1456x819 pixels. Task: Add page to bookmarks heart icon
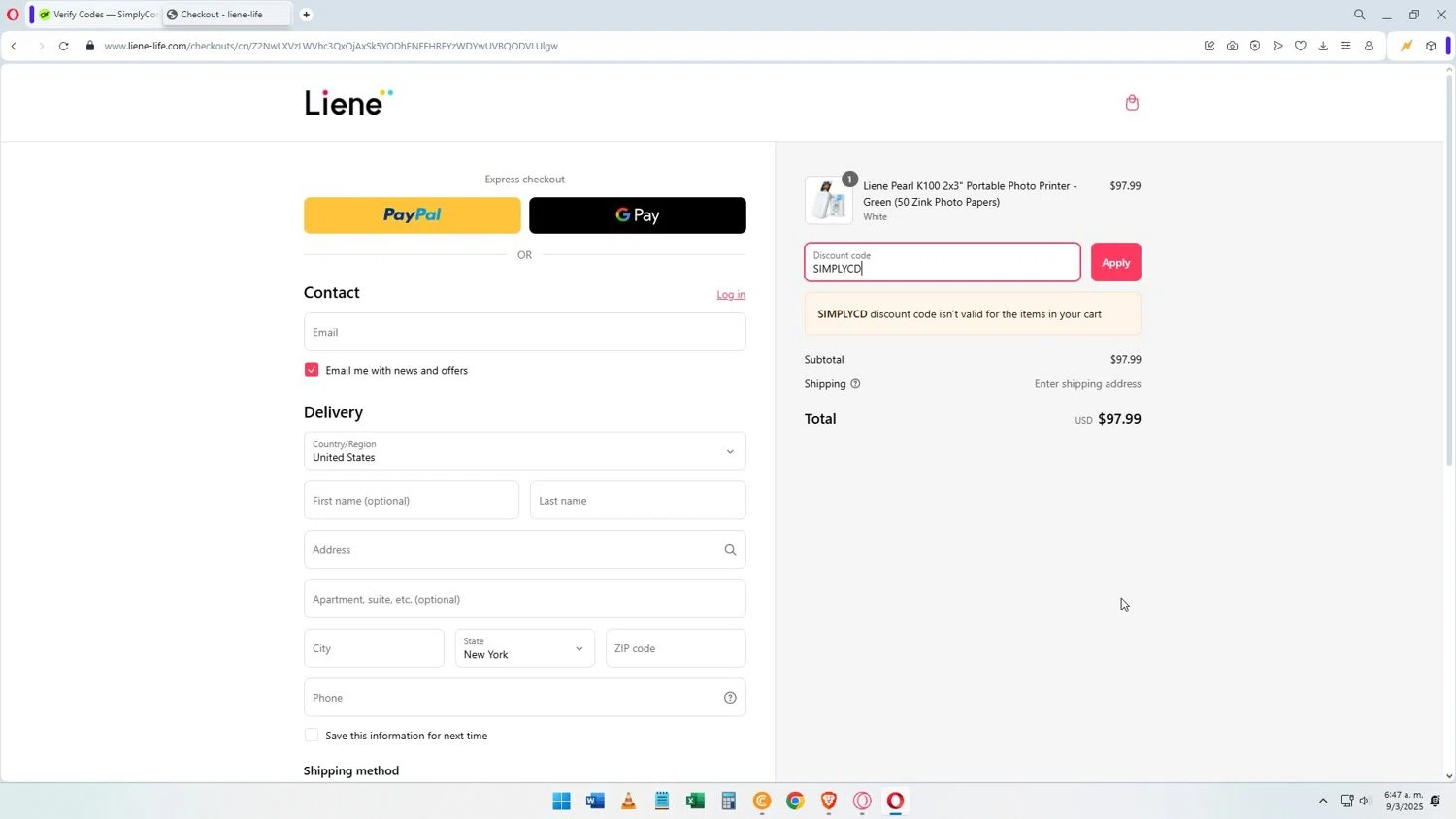coord(1301,46)
